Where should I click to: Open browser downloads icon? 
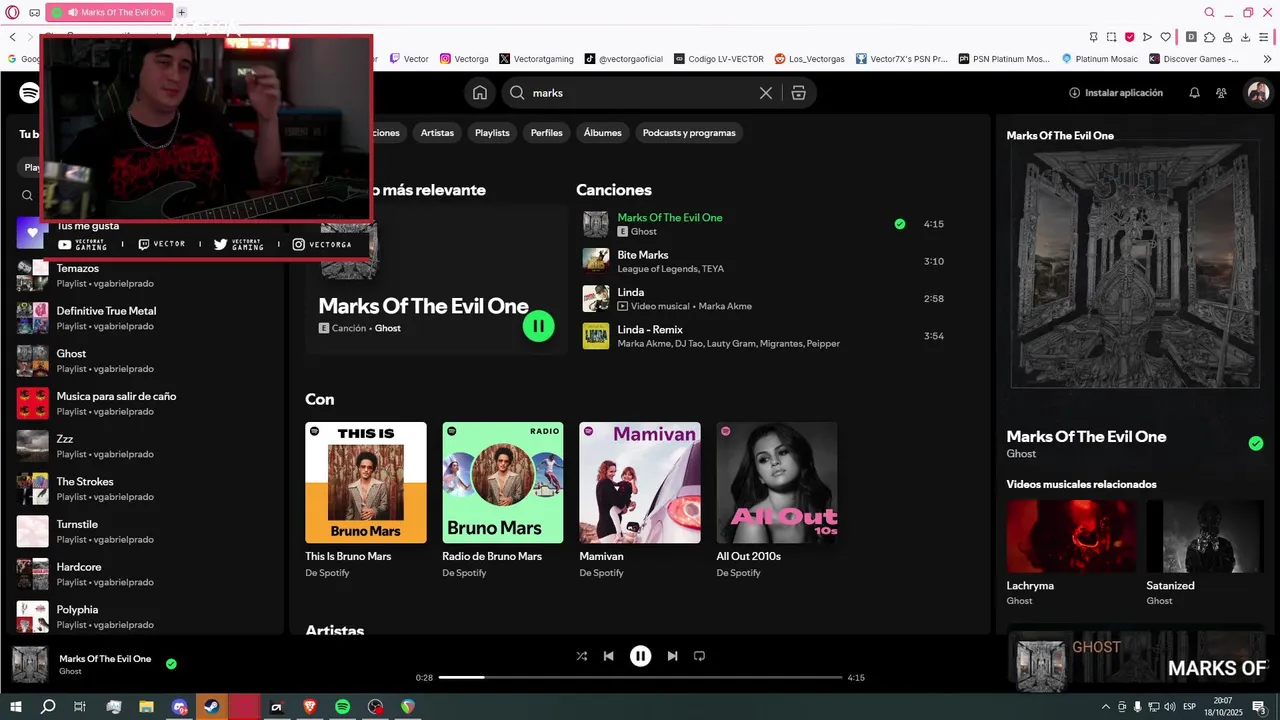(1246, 37)
